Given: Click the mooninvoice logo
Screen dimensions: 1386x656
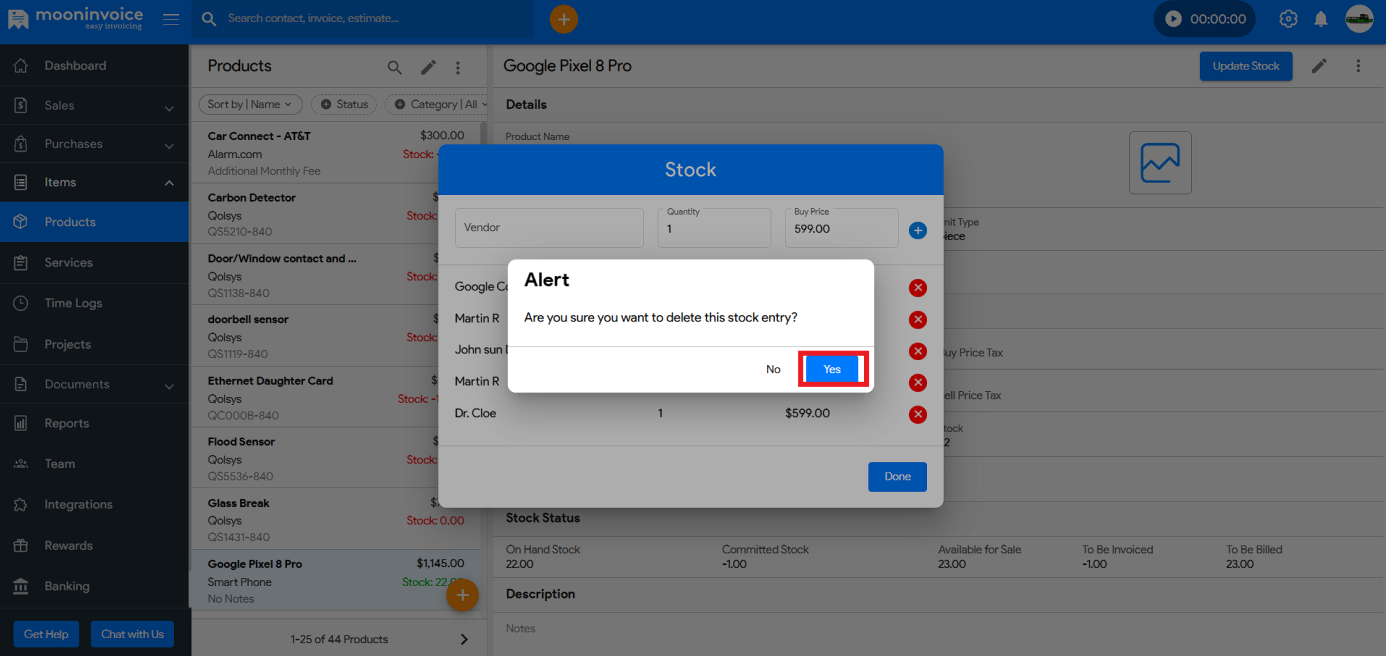Looking at the screenshot, I should pyautogui.click(x=76, y=19).
